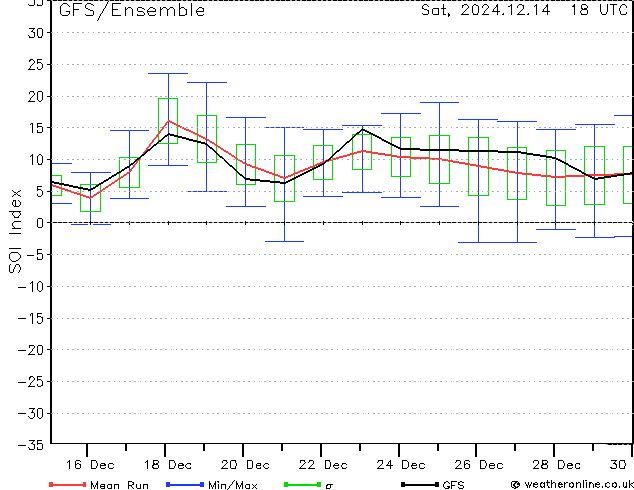Click the y-axis value '30'
The height and width of the screenshot is (490, 634).
point(36,33)
